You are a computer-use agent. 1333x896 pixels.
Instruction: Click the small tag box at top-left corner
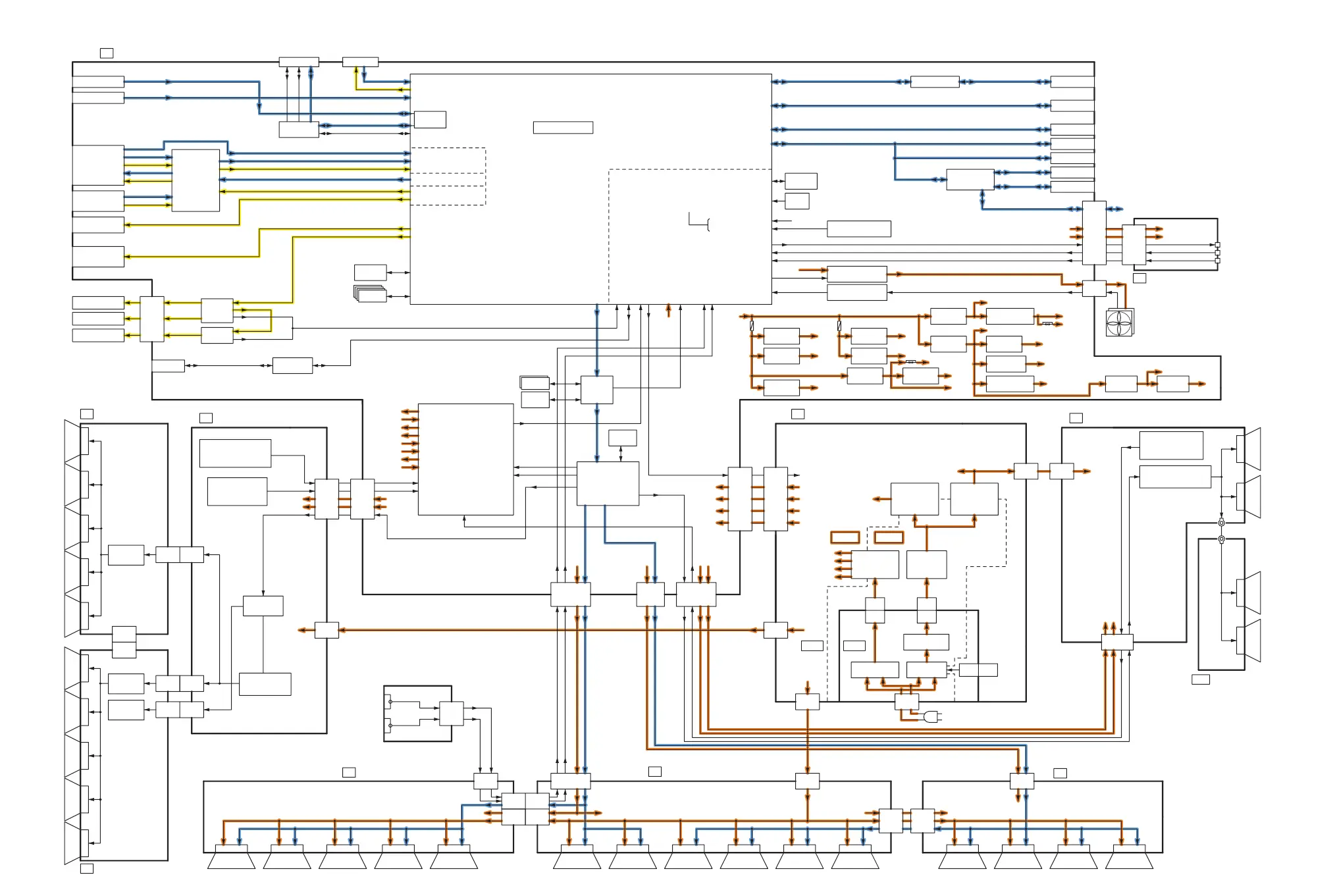tap(106, 53)
